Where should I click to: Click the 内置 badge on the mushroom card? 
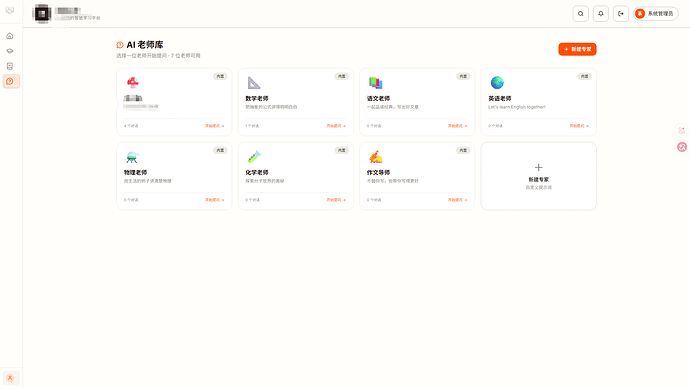click(x=220, y=76)
